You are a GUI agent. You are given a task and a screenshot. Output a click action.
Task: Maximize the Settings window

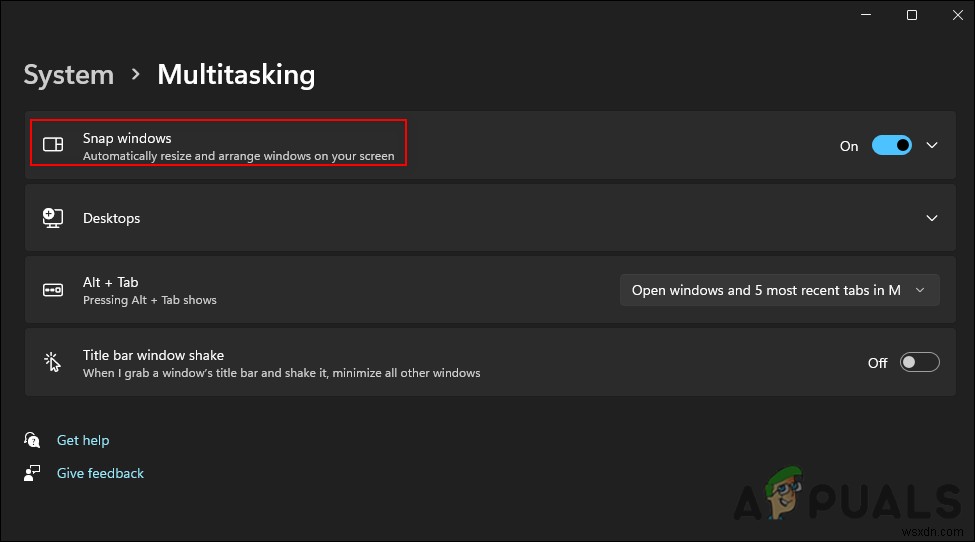click(912, 15)
